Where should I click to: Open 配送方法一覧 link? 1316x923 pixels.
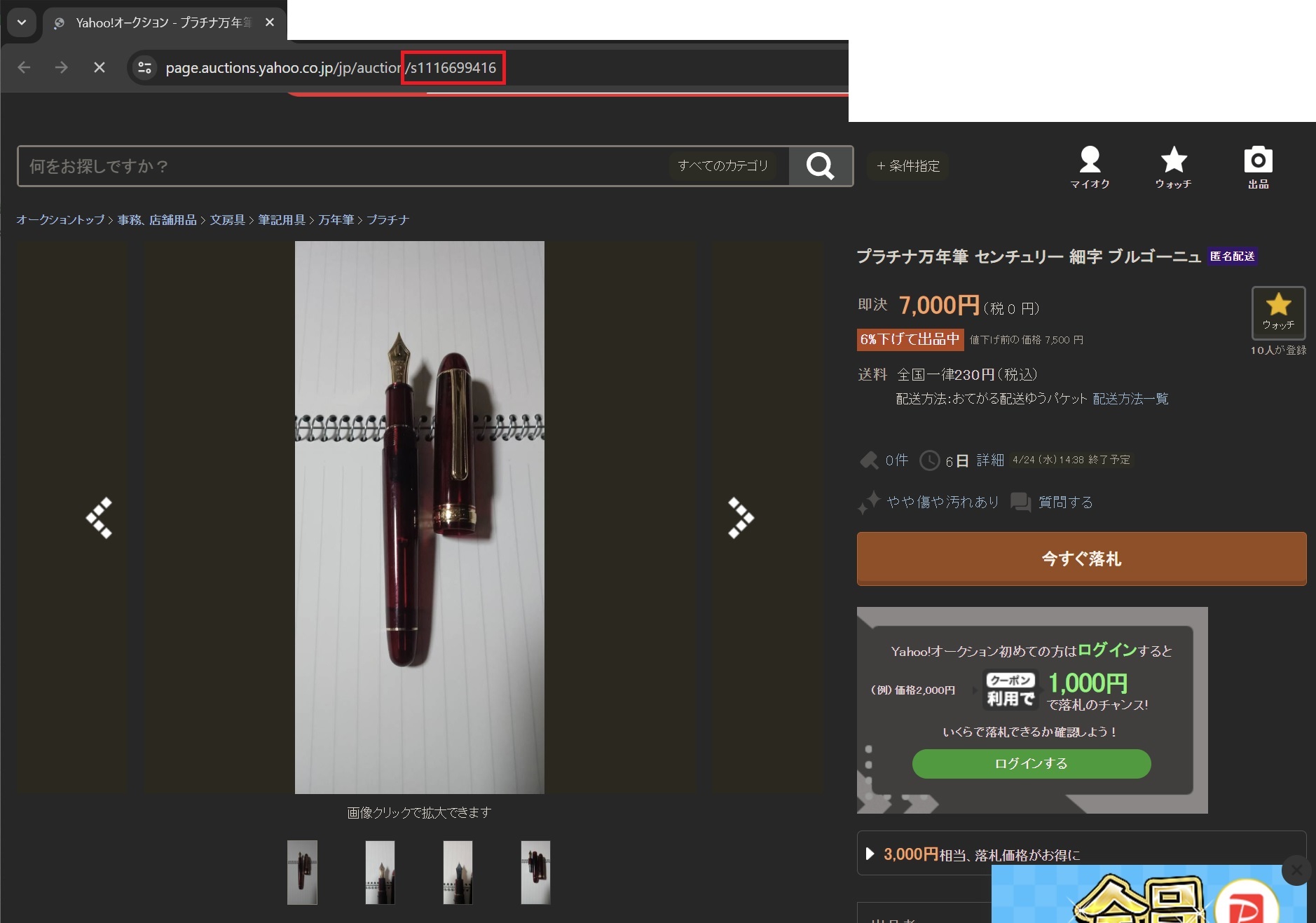click(1130, 399)
